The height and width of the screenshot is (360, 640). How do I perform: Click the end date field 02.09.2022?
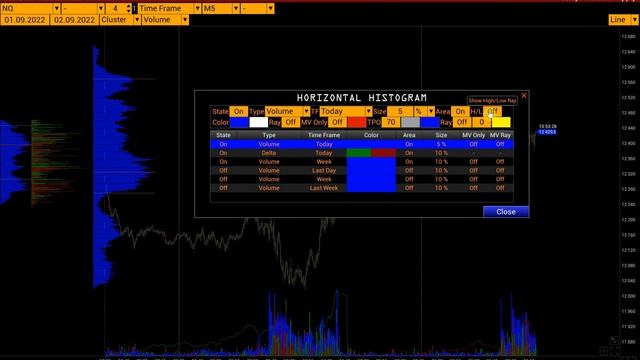[74, 20]
